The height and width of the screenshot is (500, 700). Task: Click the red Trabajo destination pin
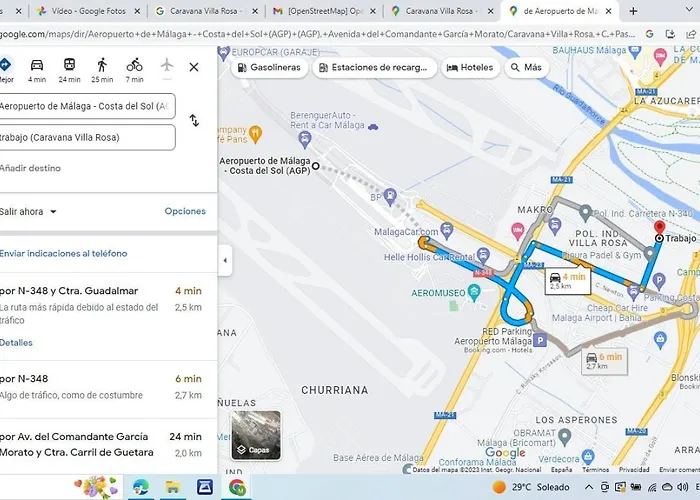[659, 228]
